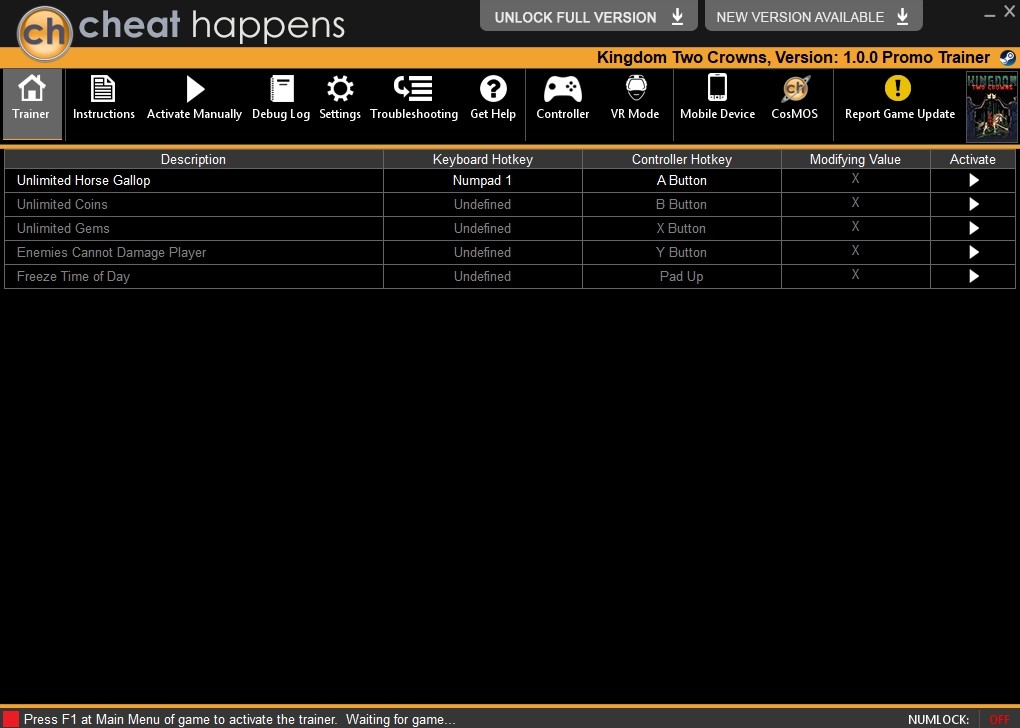This screenshot has width=1020, height=728.
Task: Click the Steam icon beside trainer title
Action: pyautogui.click(x=1008, y=58)
